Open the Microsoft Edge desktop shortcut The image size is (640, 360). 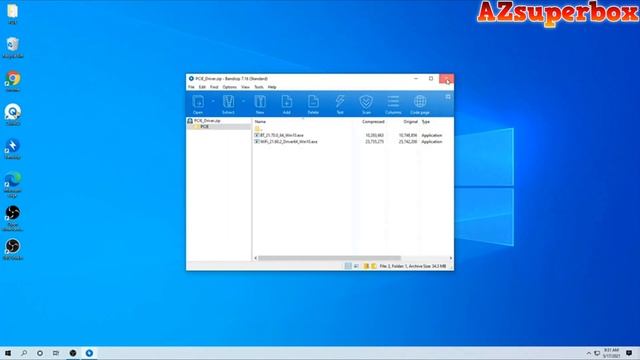click(x=13, y=184)
